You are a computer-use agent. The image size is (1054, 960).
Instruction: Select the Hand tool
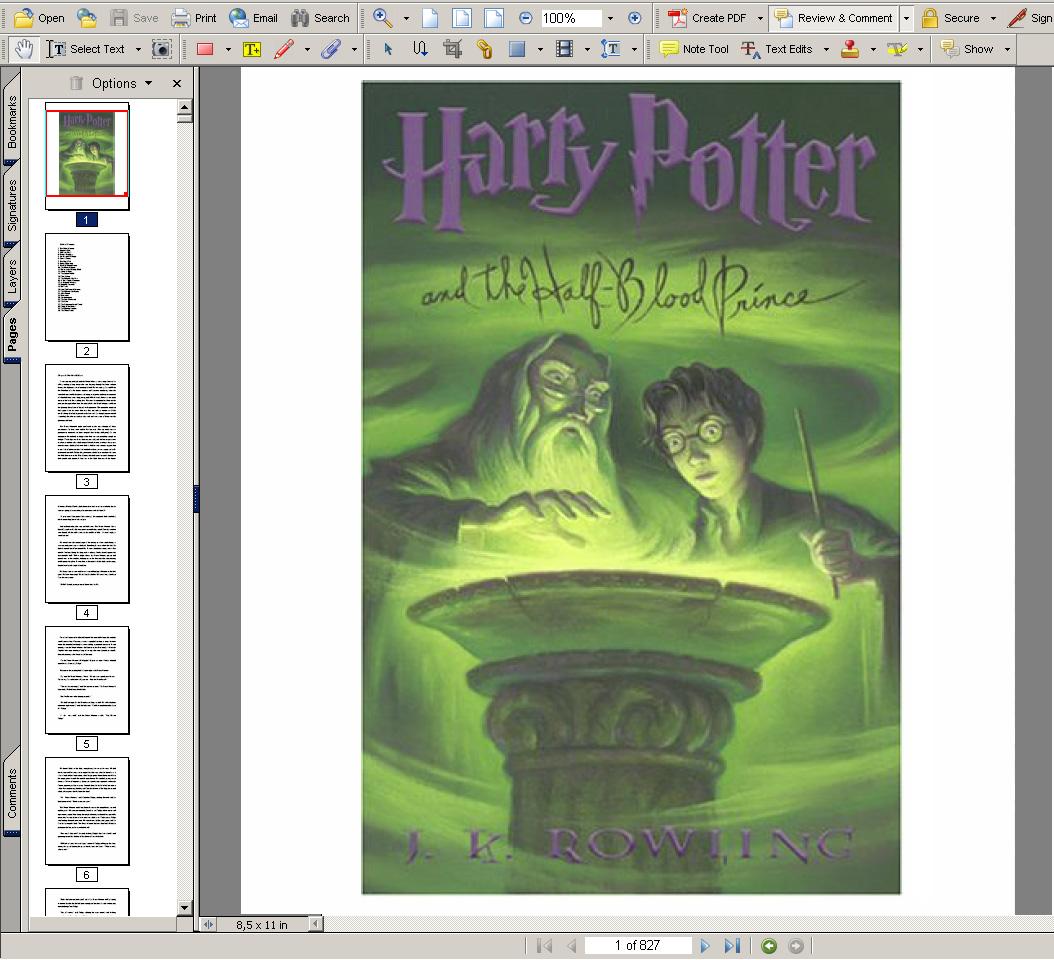(22, 49)
